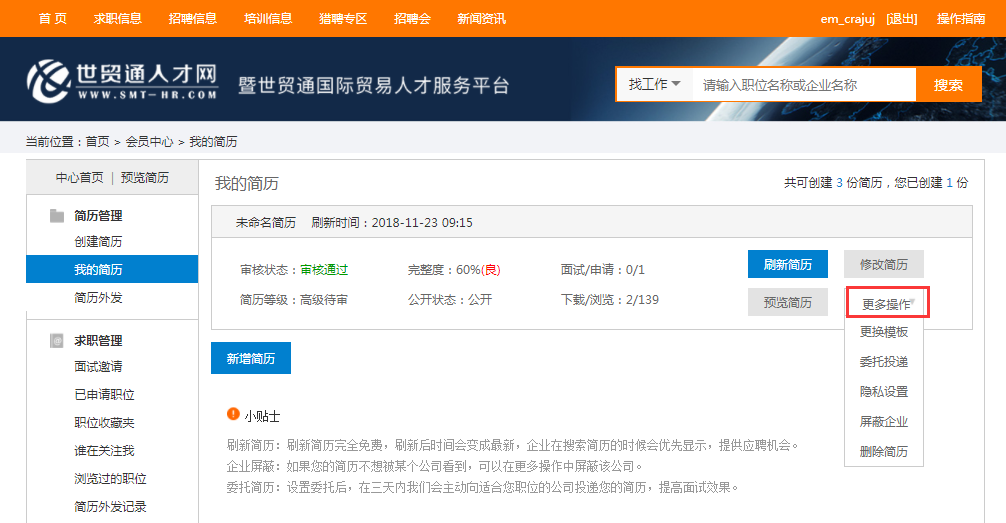Open 面试邀请 in the sidebar
Viewport: 1006px width, 523px height.
click(x=98, y=367)
